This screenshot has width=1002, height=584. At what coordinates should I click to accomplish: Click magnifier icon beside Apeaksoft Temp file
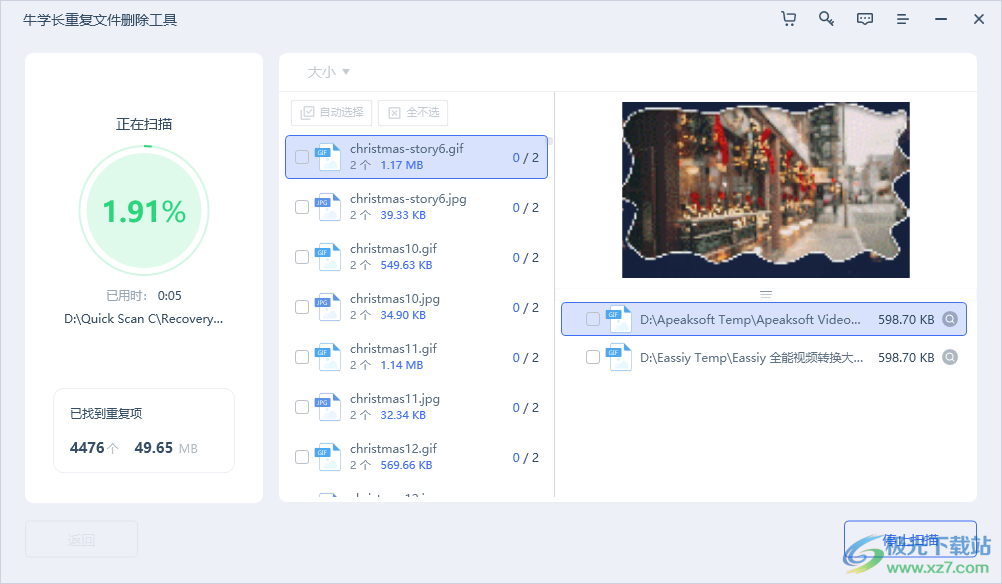point(950,320)
